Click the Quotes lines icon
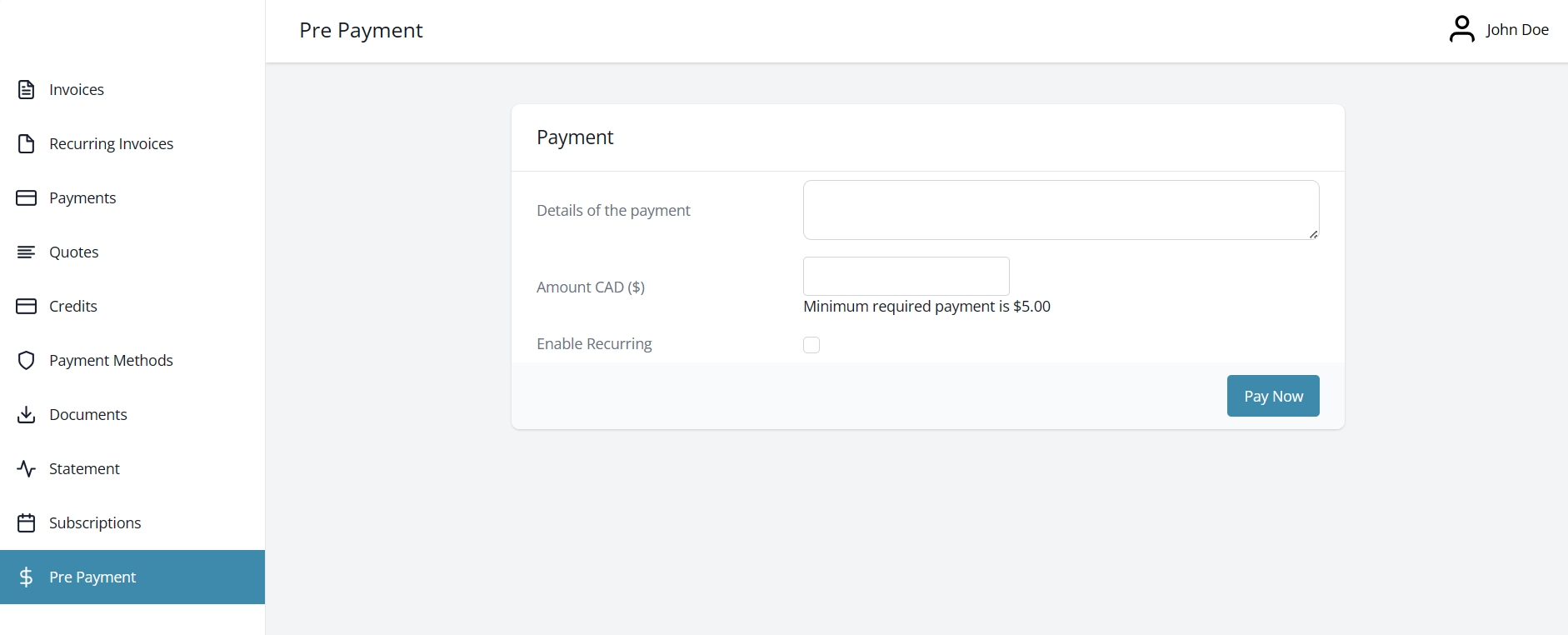The image size is (1568, 635). (26, 252)
